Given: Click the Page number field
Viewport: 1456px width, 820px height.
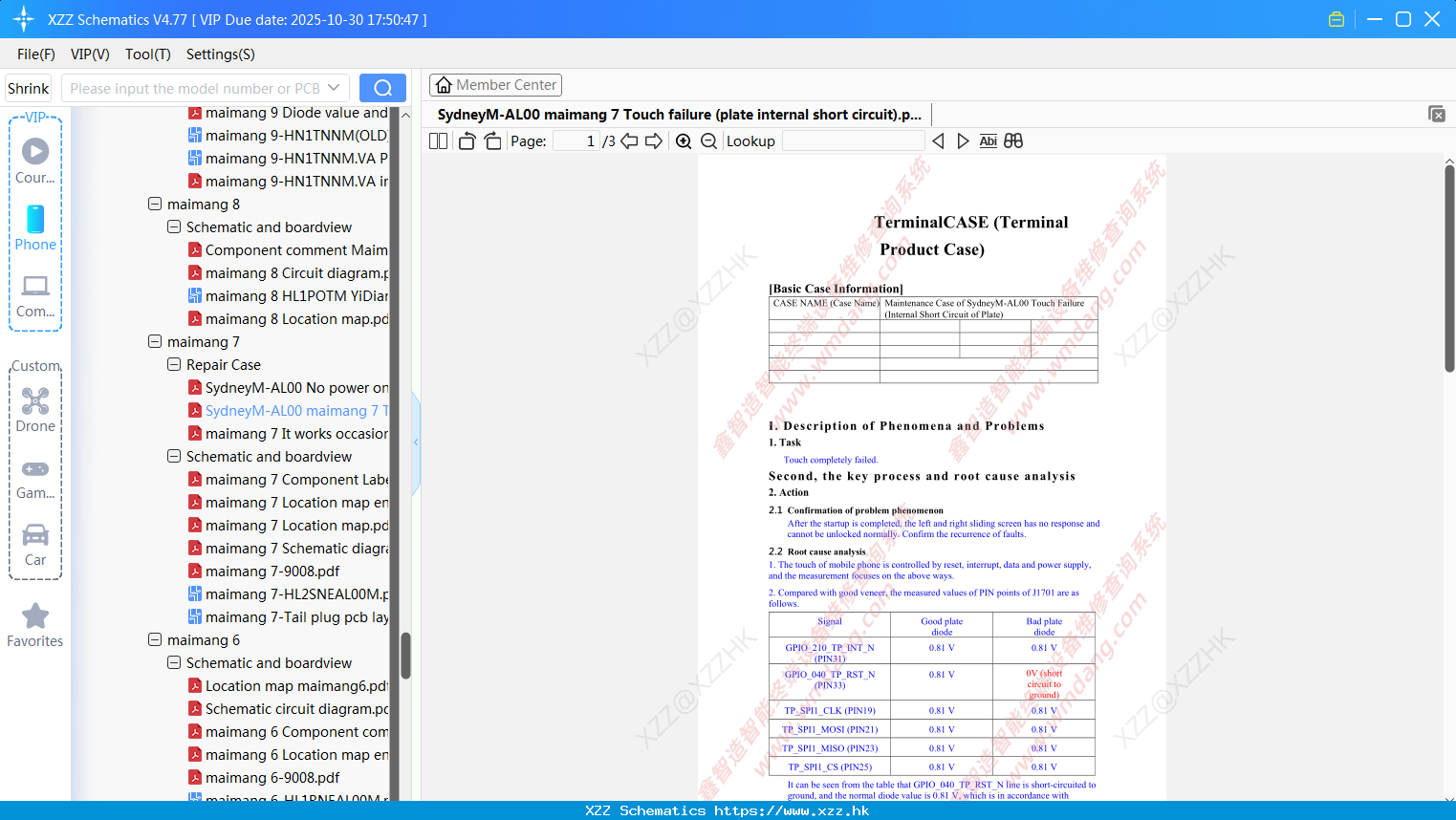Looking at the screenshot, I should [x=576, y=141].
